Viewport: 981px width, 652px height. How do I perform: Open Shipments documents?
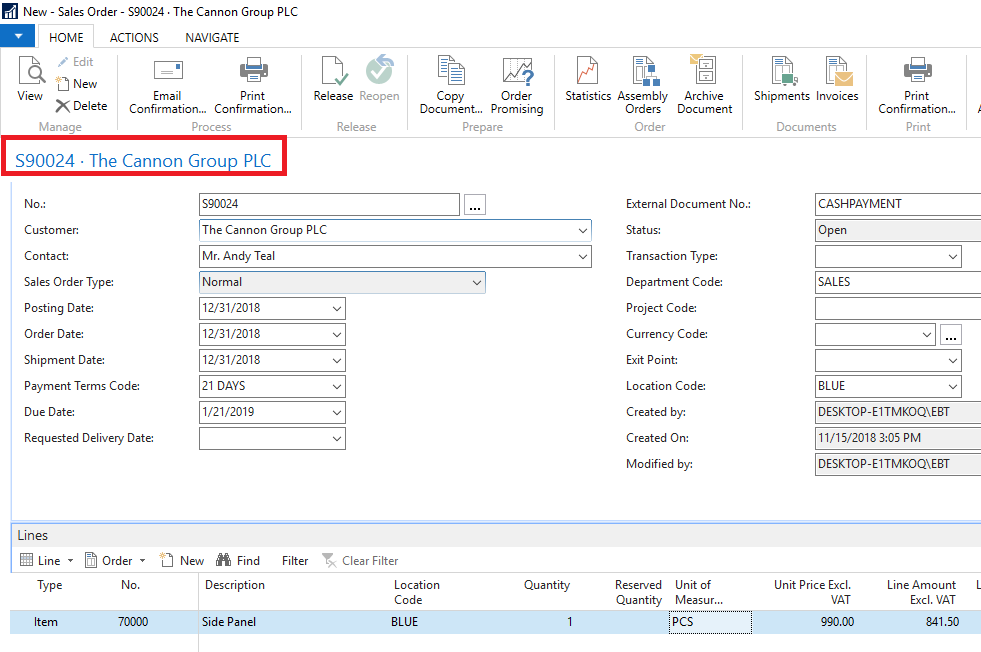pyautogui.click(x=781, y=79)
